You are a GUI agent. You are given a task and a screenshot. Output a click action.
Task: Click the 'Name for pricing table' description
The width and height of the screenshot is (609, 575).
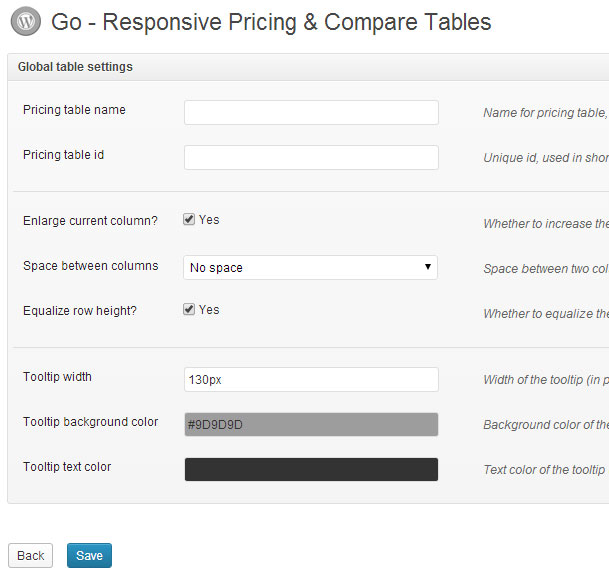click(x=546, y=113)
